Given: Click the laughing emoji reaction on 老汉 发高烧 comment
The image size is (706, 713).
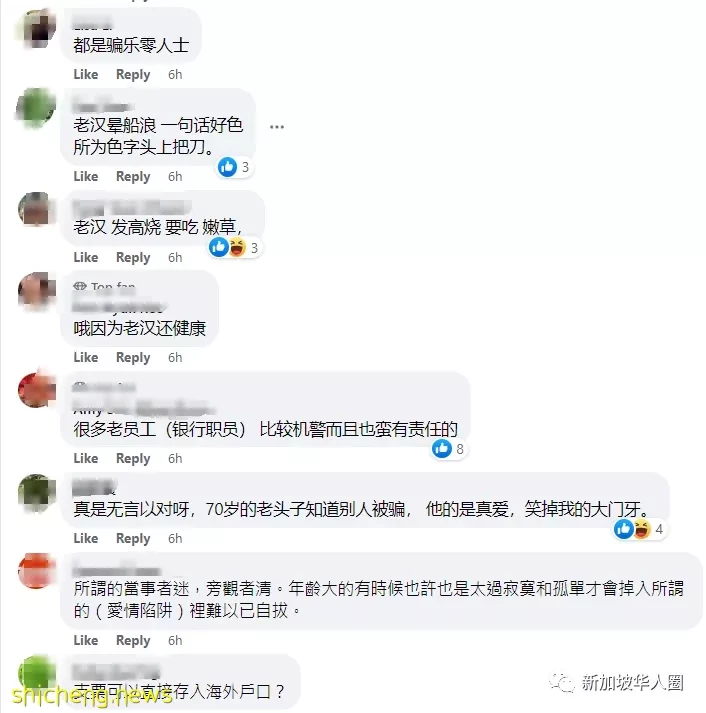Looking at the screenshot, I should click(237, 247).
